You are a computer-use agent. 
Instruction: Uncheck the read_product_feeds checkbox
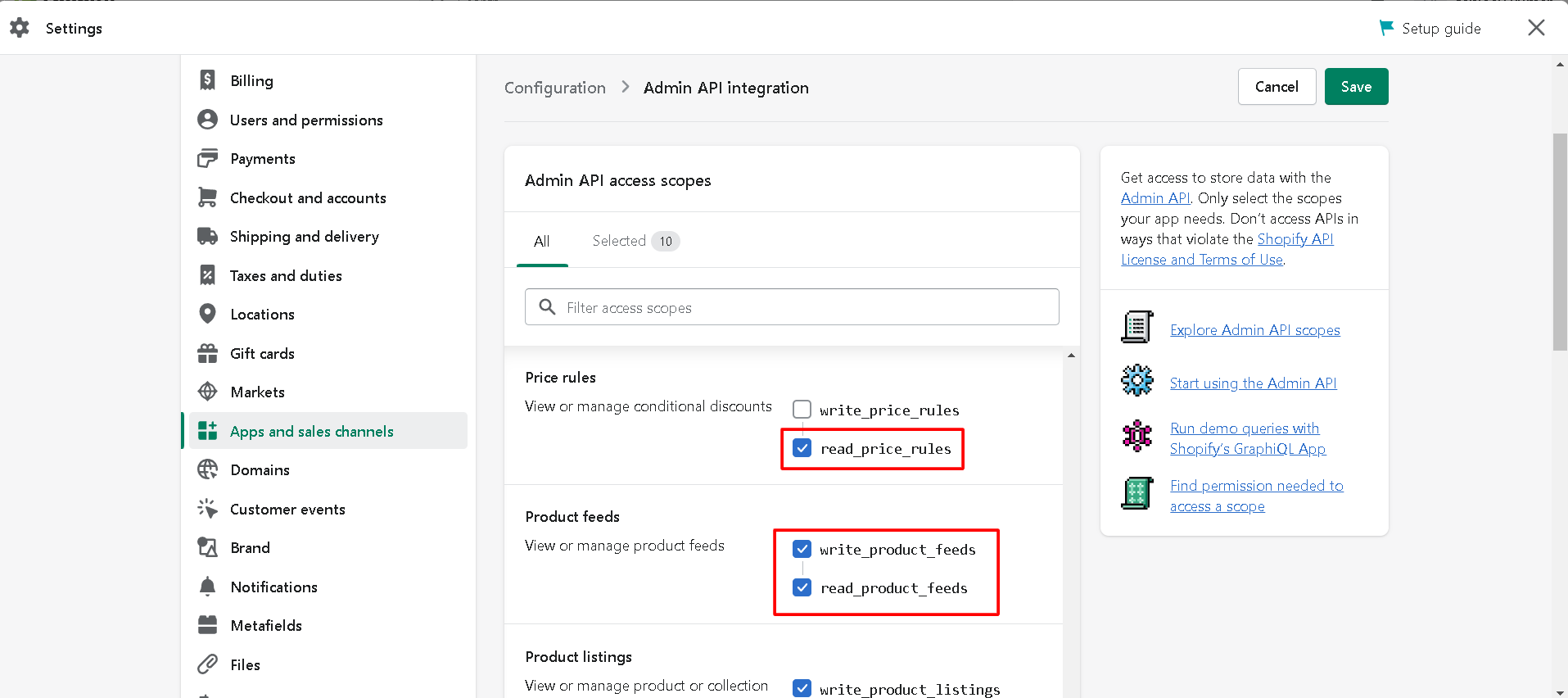(x=802, y=587)
